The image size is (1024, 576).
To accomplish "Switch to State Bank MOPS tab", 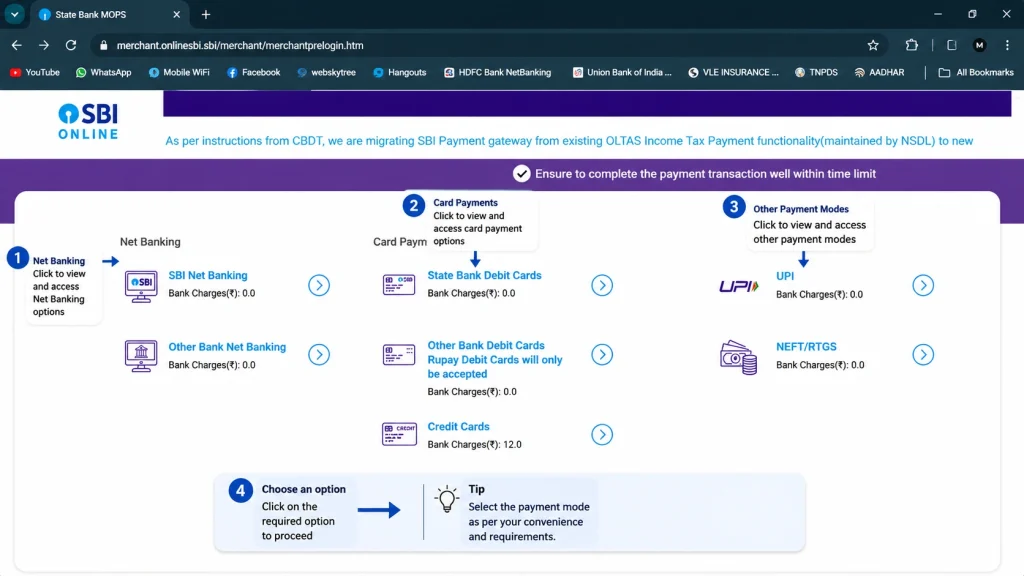I will point(108,14).
